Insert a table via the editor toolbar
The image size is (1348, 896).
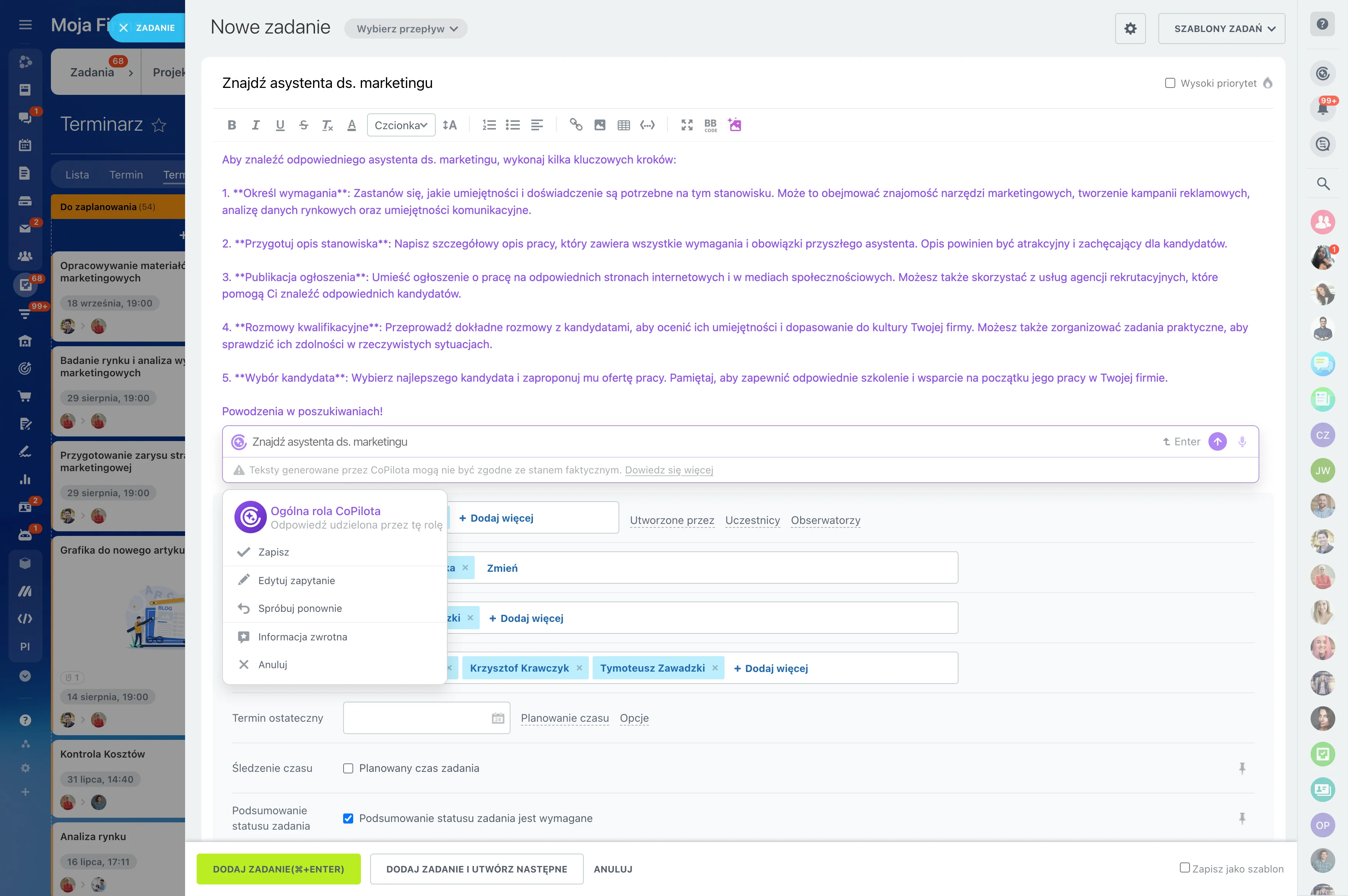(x=623, y=125)
